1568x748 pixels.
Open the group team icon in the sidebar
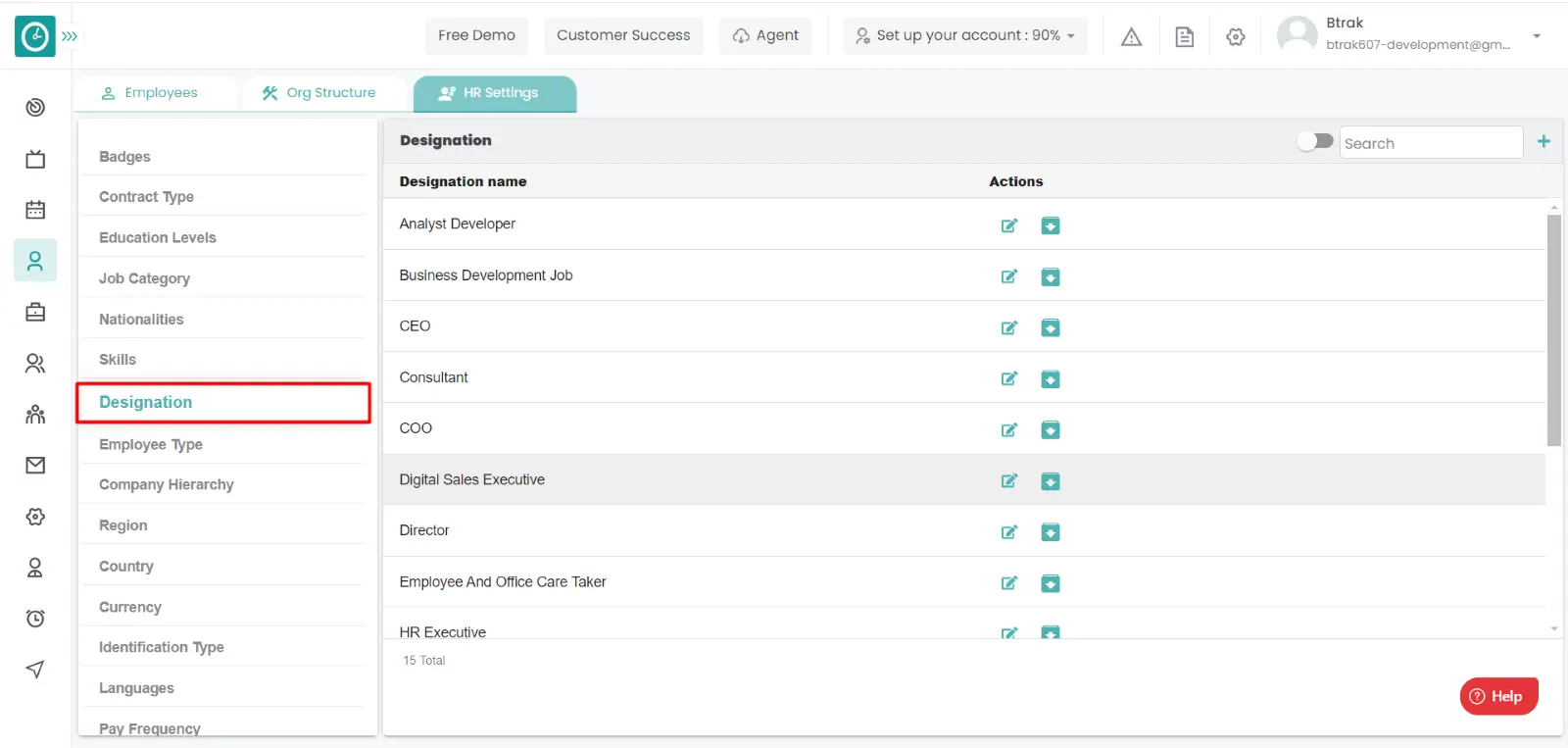click(x=35, y=415)
